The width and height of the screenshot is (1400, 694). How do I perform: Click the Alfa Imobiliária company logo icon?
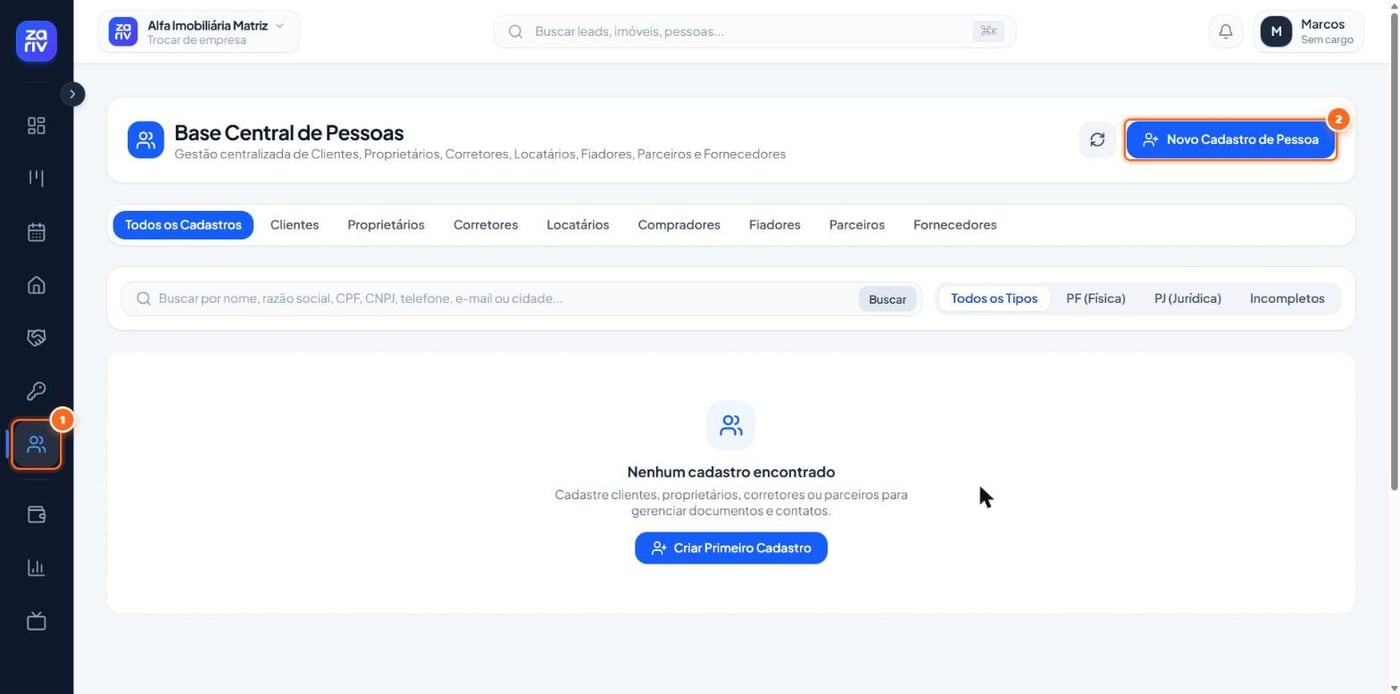(123, 31)
